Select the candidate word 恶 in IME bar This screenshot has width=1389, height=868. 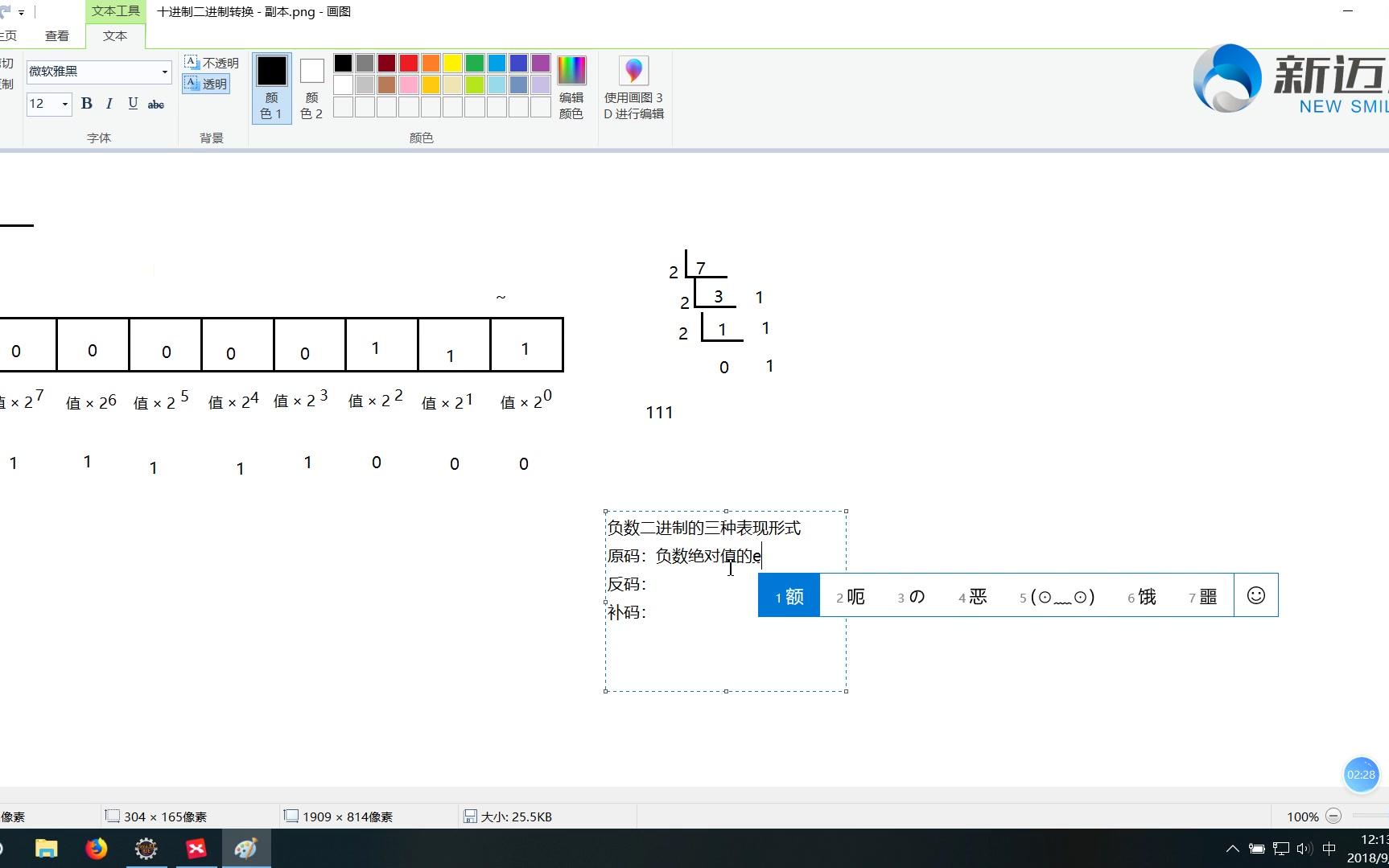pos(978,596)
